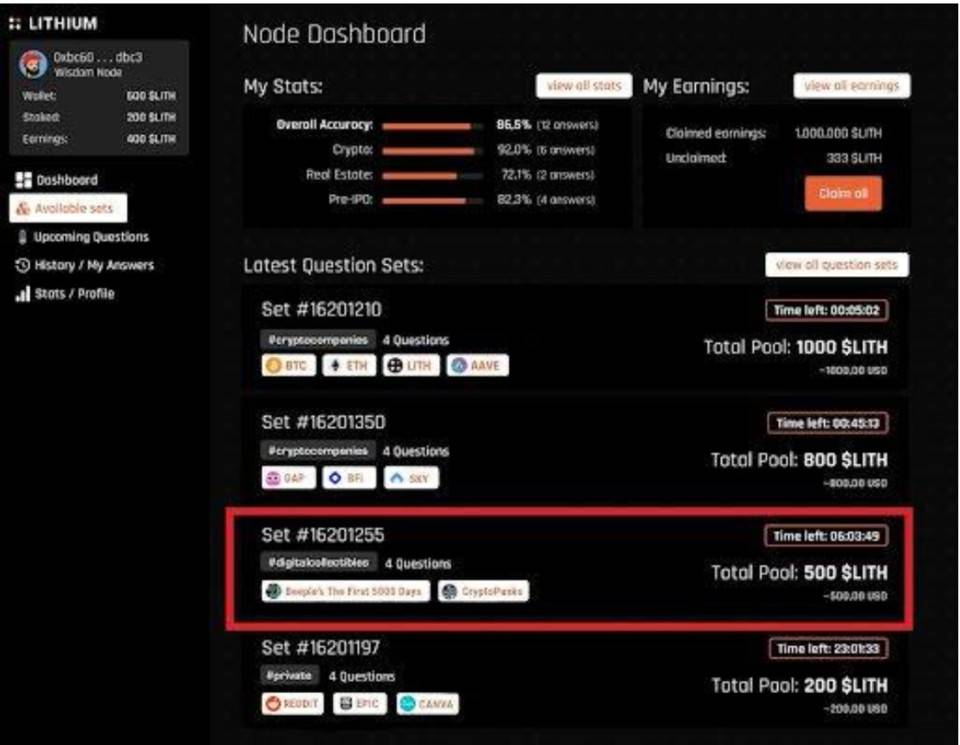This screenshot has height=745, width=960.
Task: Open Upcoming Questions in sidebar
Action: [83, 237]
